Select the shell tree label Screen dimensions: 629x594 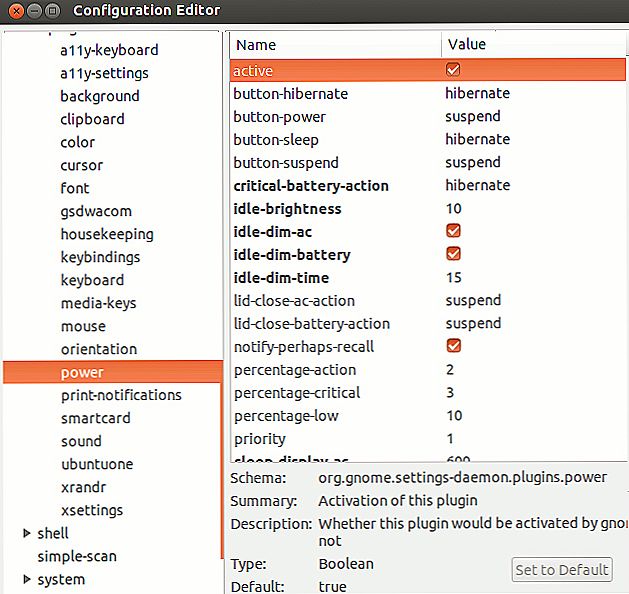[53, 533]
